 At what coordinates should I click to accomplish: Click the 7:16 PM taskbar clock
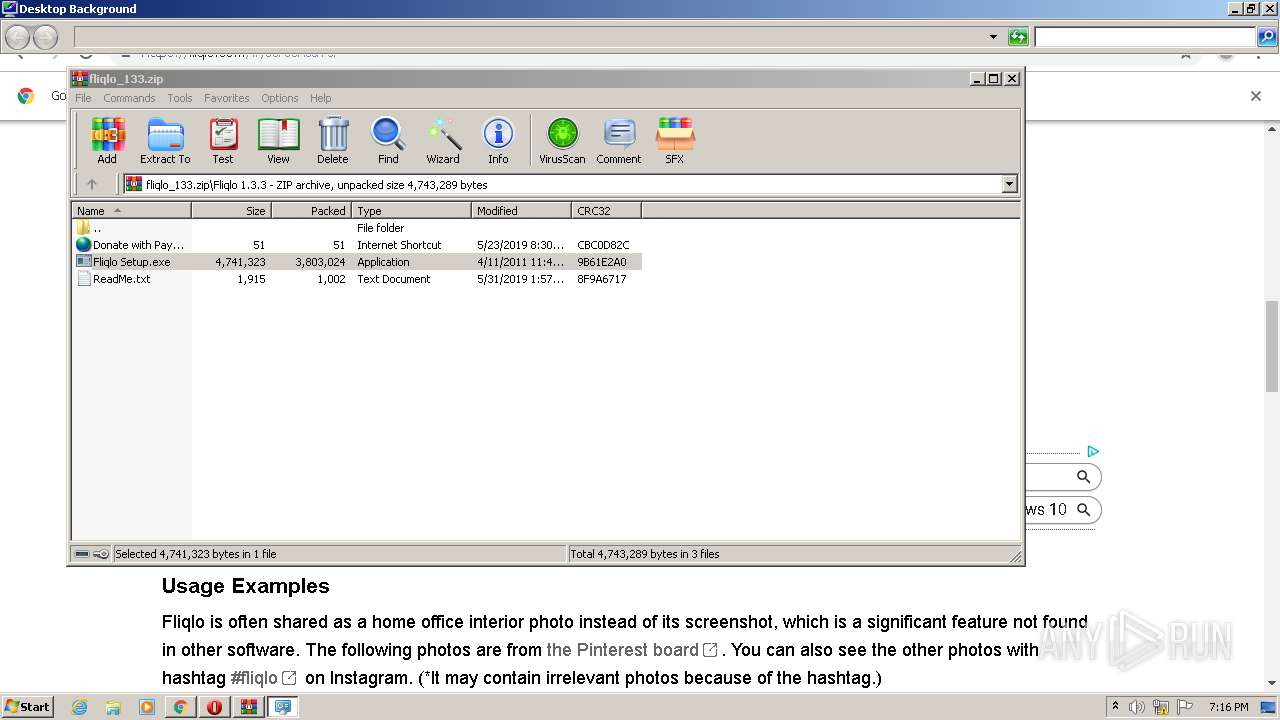click(x=1228, y=707)
